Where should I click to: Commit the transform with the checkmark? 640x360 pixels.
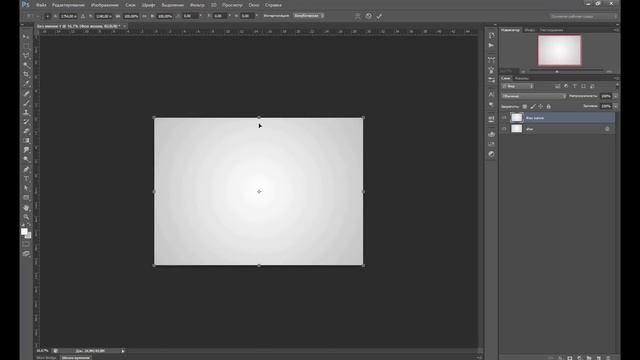(379, 16)
